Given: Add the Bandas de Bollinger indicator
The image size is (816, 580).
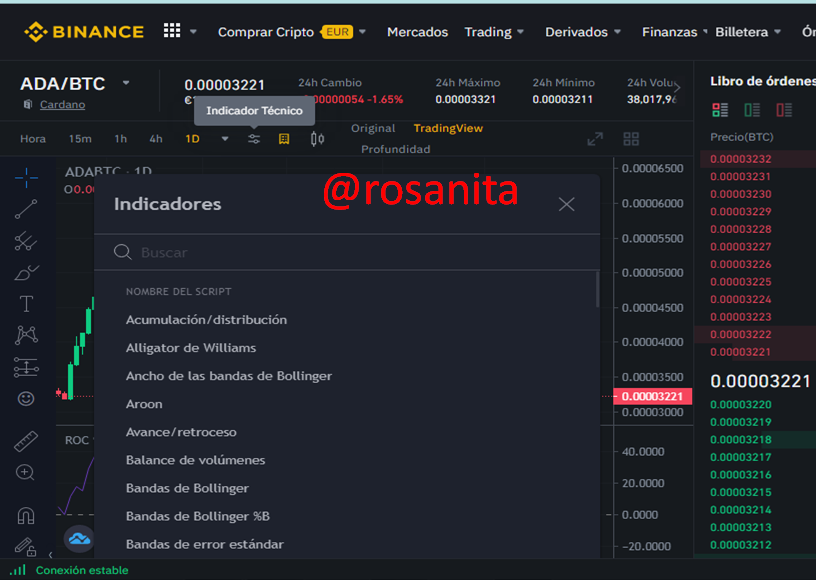Looking at the screenshot, I should click(187, 488).
